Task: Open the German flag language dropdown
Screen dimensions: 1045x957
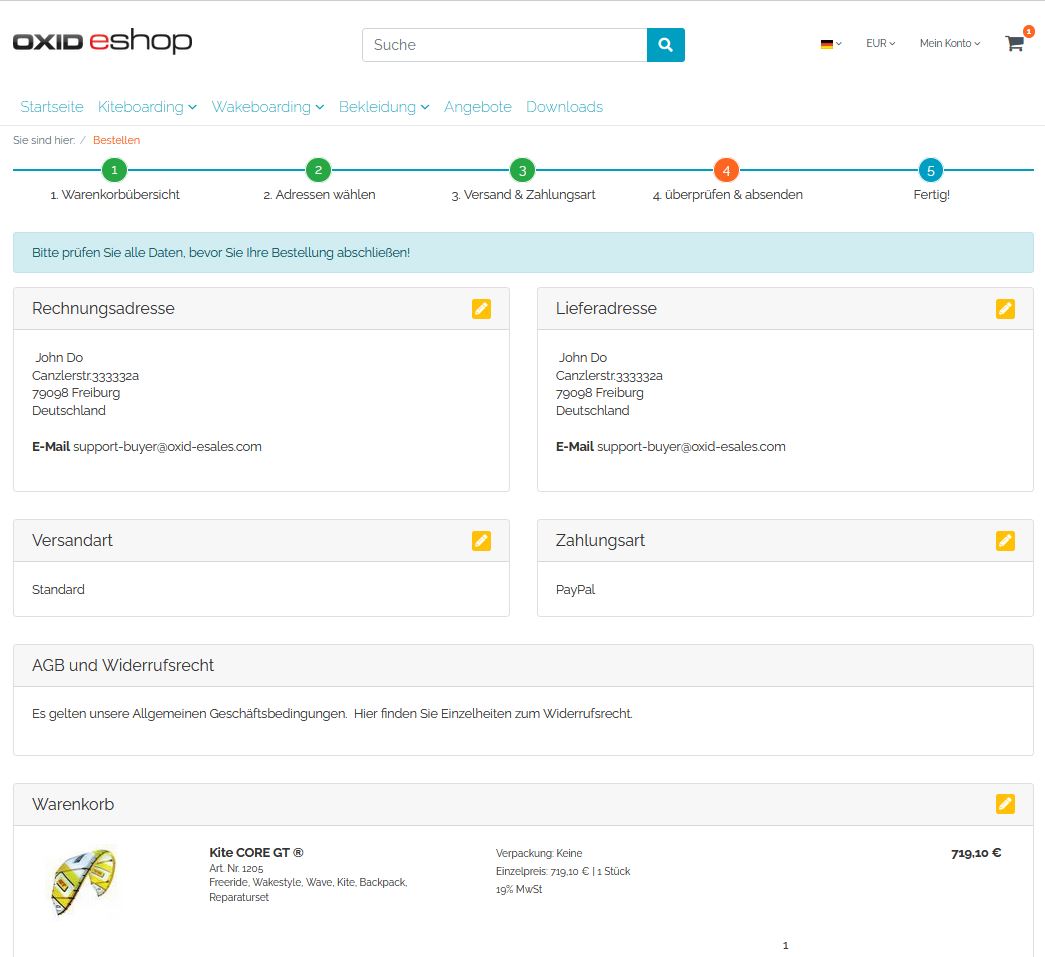Action: tap(830, 44)
